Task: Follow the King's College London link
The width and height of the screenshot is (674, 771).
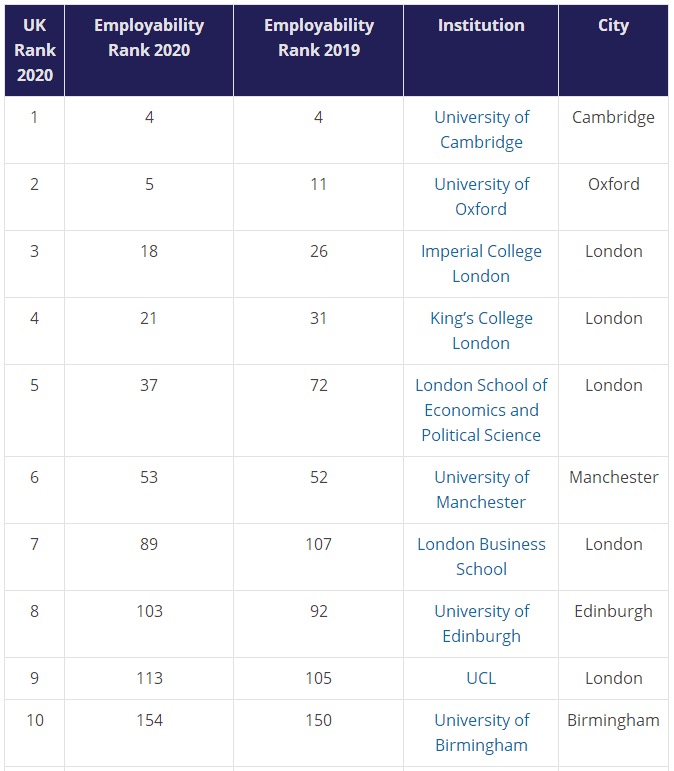Action: pos(481,330)
